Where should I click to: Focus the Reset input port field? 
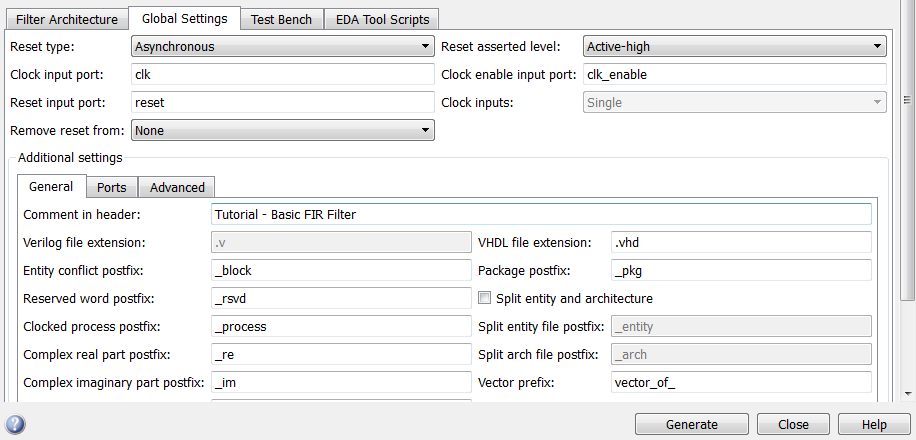282,102
